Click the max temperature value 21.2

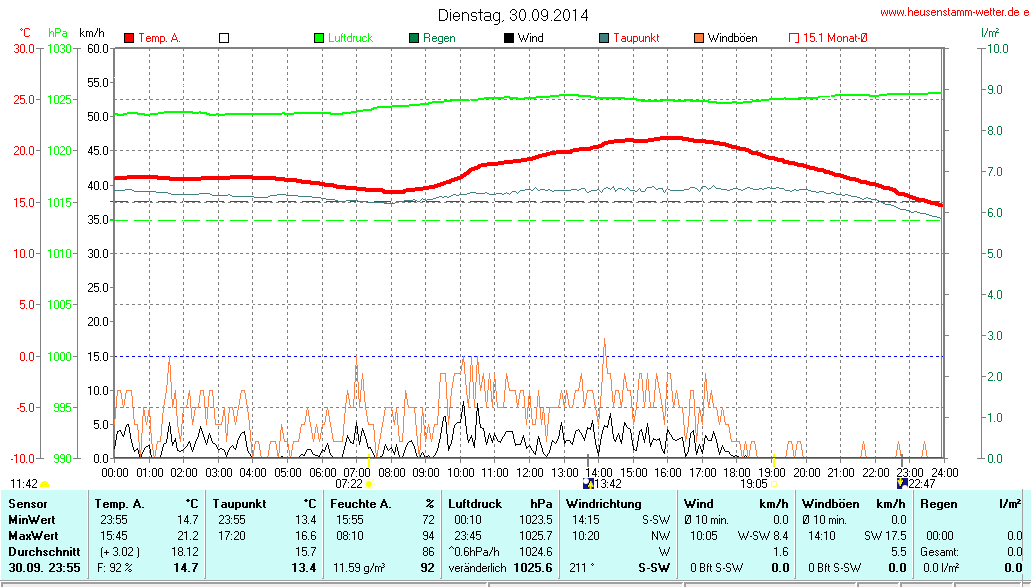(x=187, y=536)
